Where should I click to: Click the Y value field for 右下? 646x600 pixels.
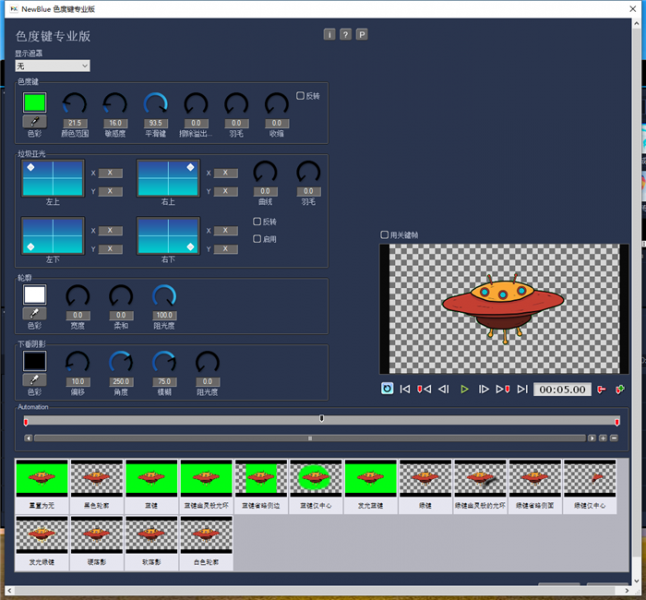tap(225, 249)
